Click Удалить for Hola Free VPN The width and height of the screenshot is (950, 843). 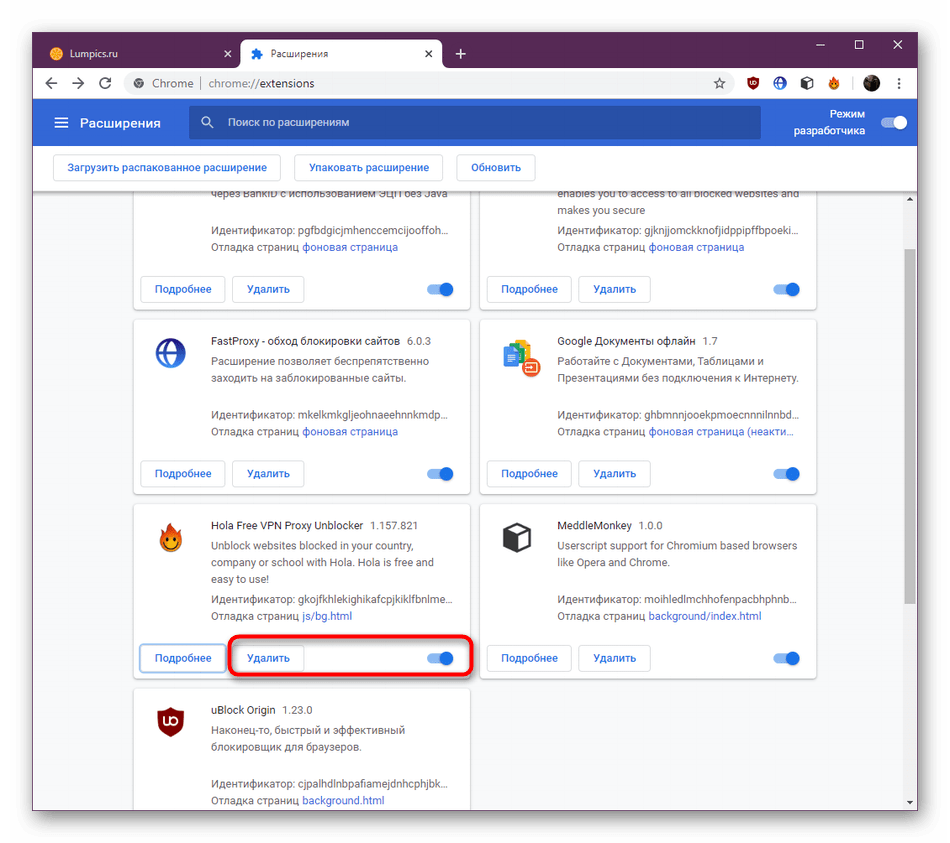point(268,658)
